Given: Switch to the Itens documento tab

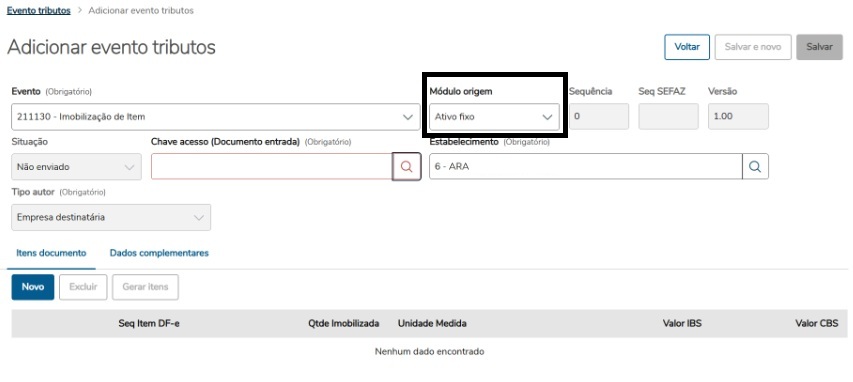Looking at the screenshot, I should pyautogui.click(x=51, y=253).
